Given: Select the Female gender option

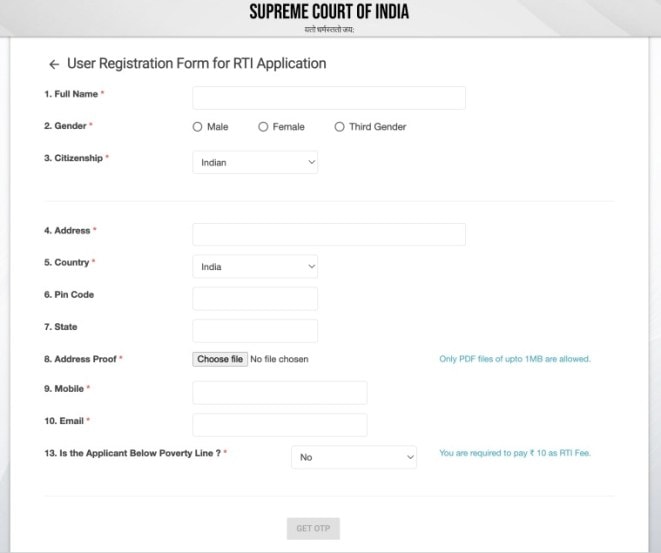Looking at the screenshot, I should (x=263, y=127).
